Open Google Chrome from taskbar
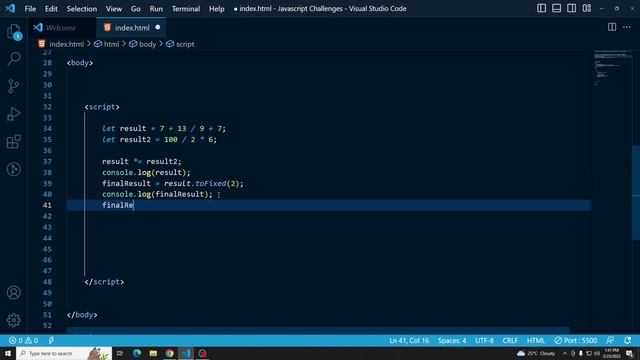The image size is (640, 360). 169,353
